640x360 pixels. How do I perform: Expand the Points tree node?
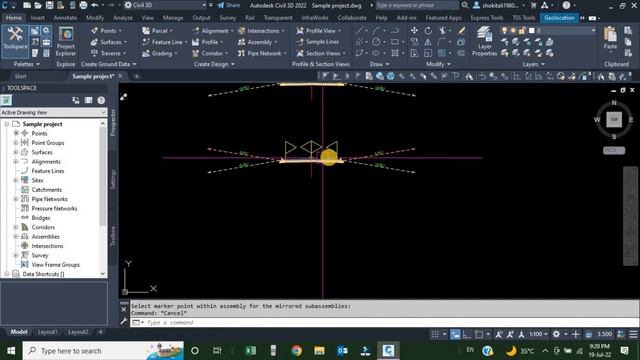coord(16,133)
